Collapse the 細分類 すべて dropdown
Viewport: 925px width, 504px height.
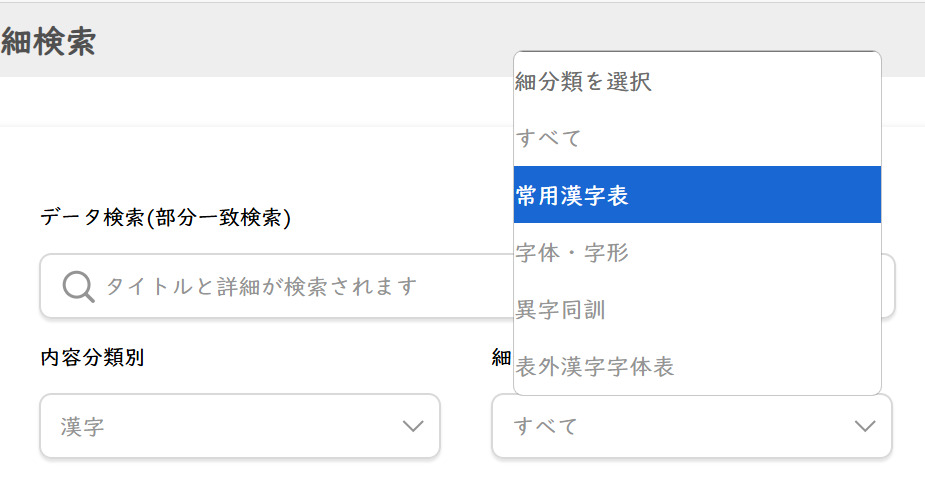point(691,426)
